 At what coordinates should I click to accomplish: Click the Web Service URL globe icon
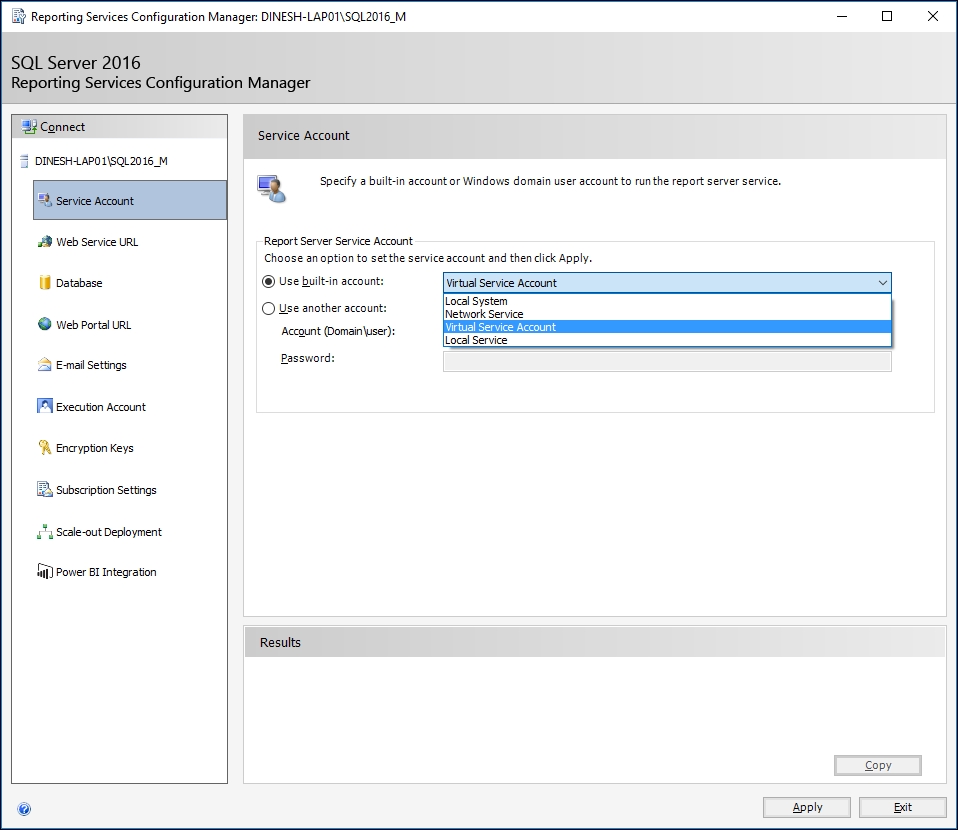(45, 241)
